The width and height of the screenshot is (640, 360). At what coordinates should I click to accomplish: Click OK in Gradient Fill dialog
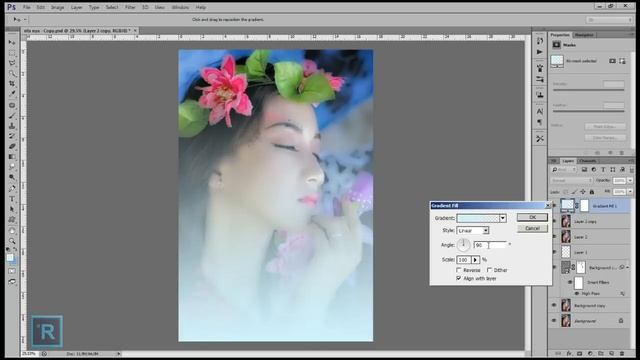tap(532, 217)
